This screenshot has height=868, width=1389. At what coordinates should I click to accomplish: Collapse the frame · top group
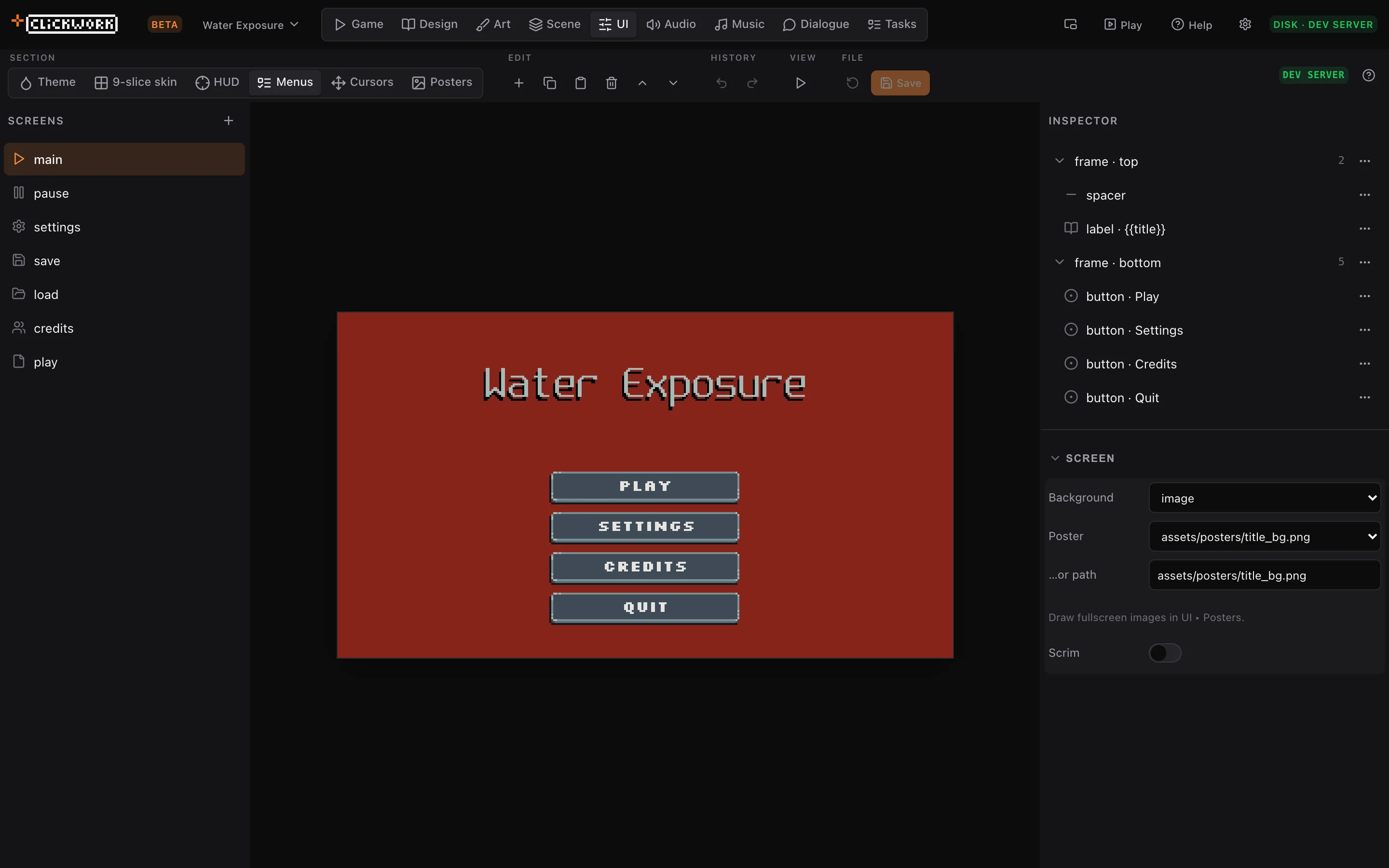pos(1060,161)
